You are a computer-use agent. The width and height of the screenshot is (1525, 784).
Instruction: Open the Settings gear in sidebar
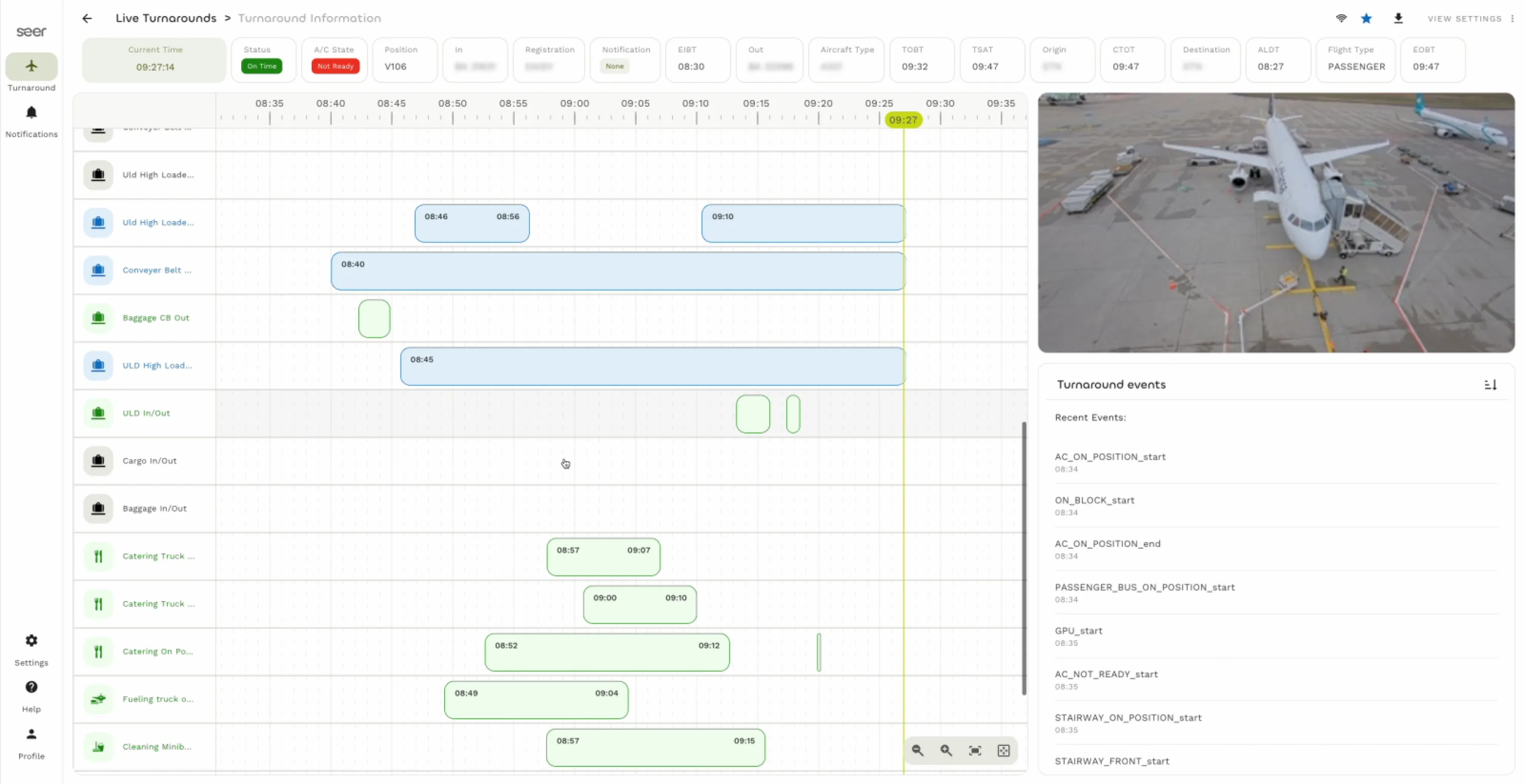click(x=31, y=641)
